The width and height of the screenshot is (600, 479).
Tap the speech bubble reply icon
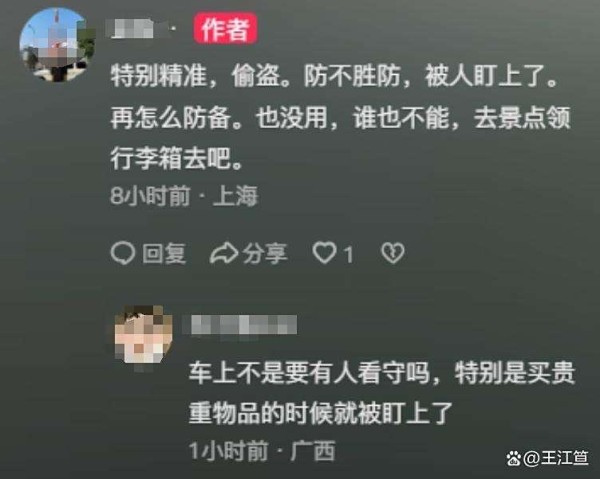coord(122,253)
